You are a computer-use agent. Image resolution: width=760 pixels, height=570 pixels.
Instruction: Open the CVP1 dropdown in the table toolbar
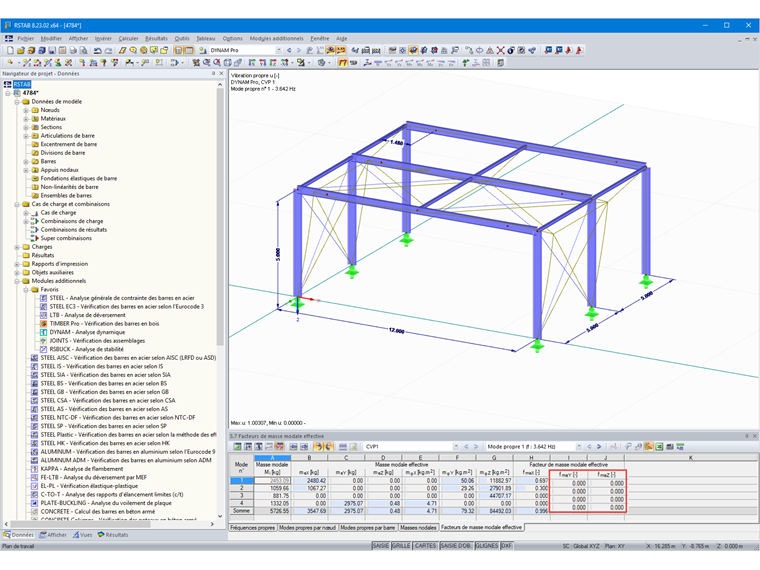(456, 446)
